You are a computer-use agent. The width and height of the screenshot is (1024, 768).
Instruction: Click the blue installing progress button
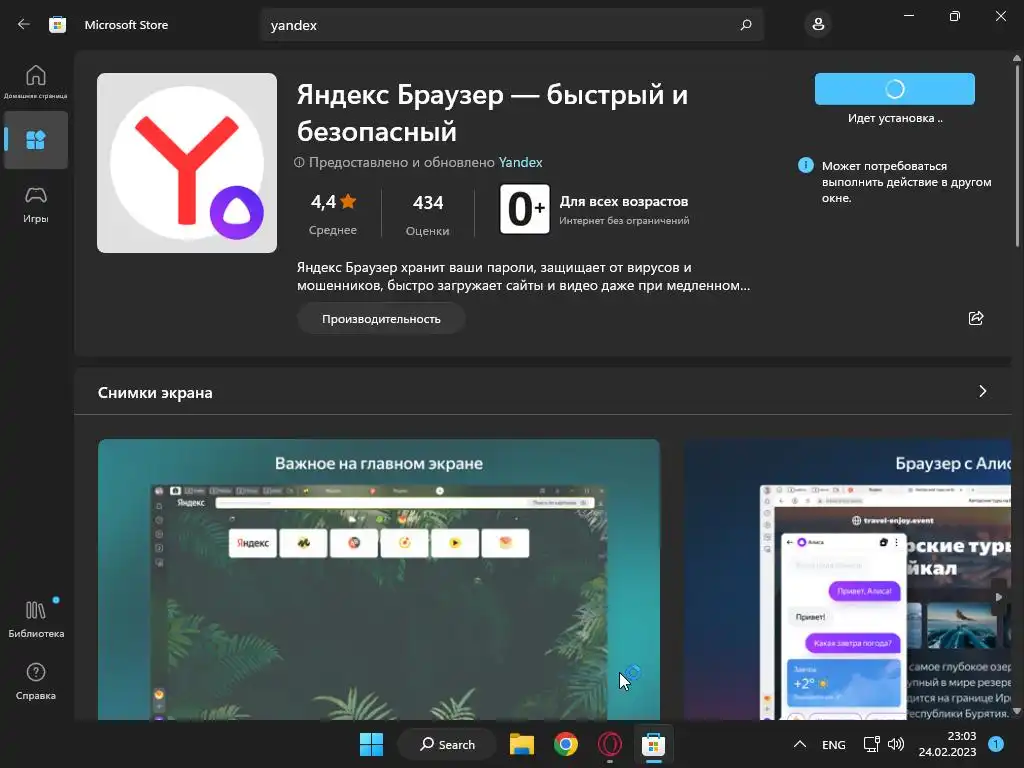(895, 89)
